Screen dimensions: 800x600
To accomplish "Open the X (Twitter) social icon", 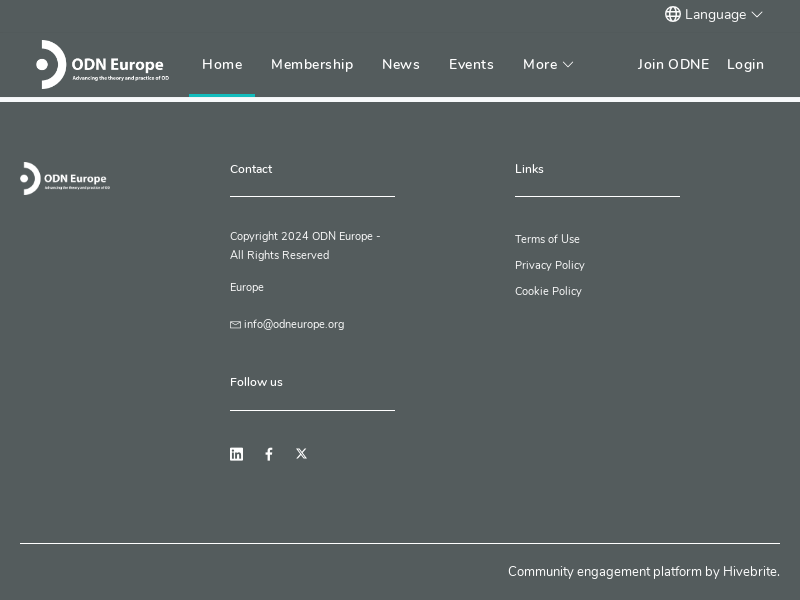I will [301, 454].
